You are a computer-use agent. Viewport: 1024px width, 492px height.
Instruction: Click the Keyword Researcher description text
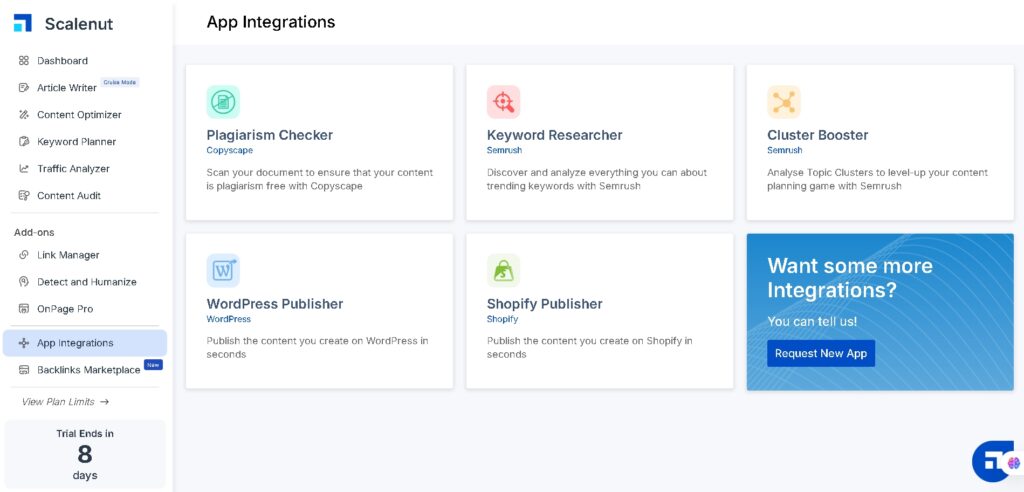point(597,179)
